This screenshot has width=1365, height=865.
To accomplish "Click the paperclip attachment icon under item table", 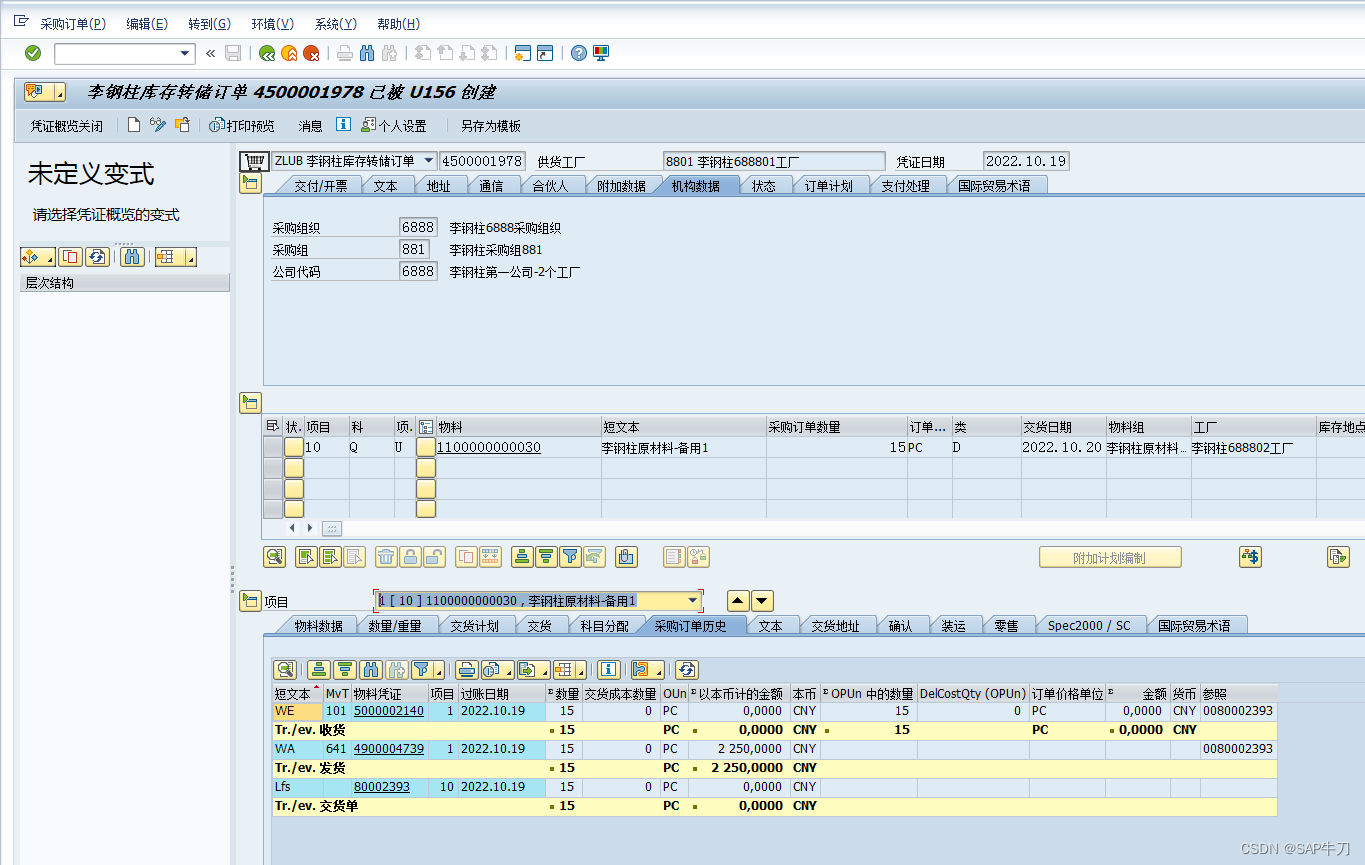I will pos(626,557).
